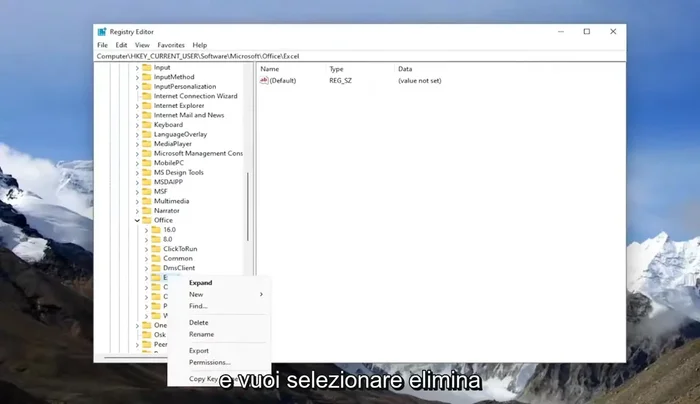The width and height of the screenshot is (700, 404).
Task: Select the ClickToRun folder icon
Action: [156, 249]
